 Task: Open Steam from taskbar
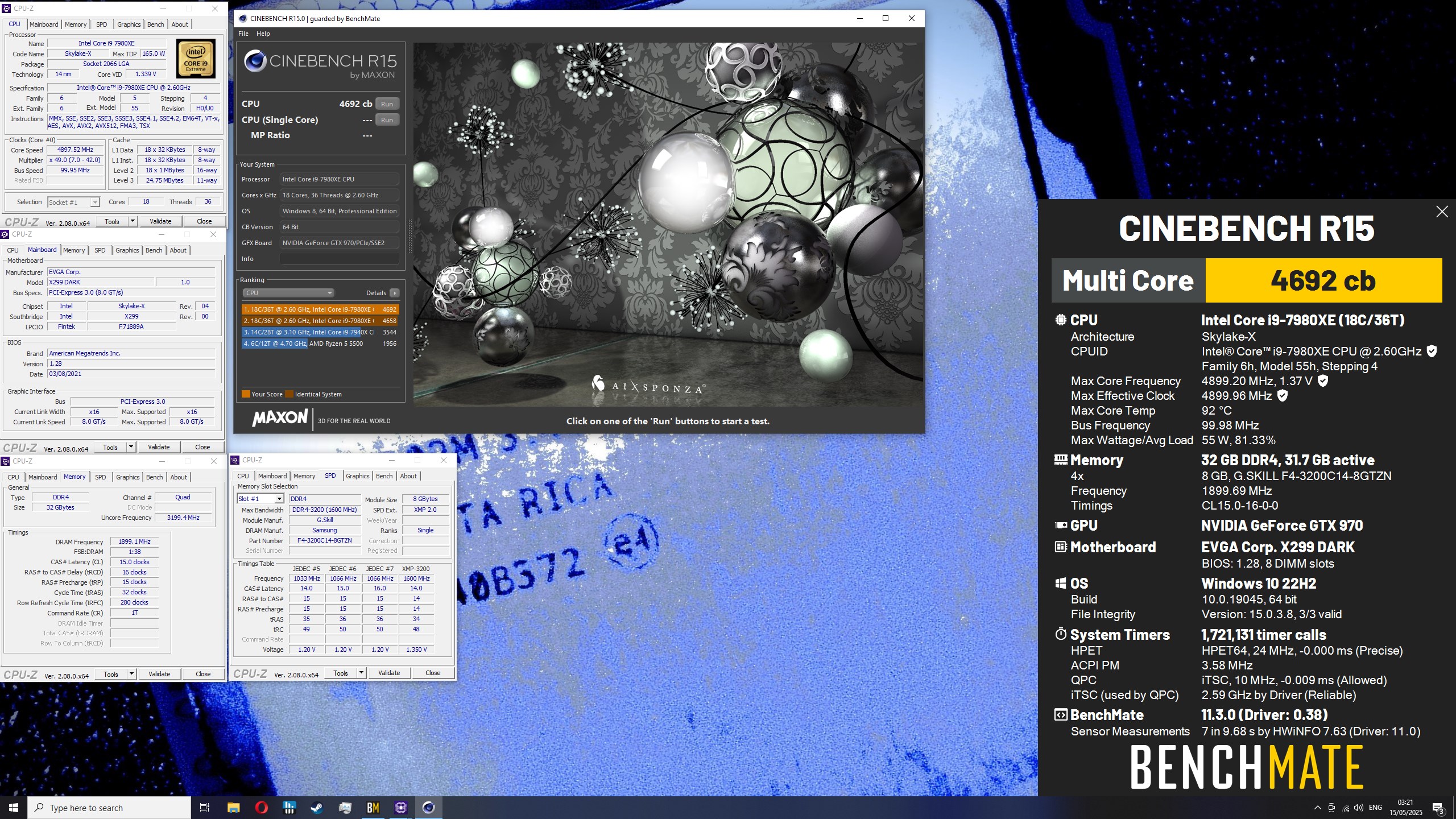tap(317, 808)
